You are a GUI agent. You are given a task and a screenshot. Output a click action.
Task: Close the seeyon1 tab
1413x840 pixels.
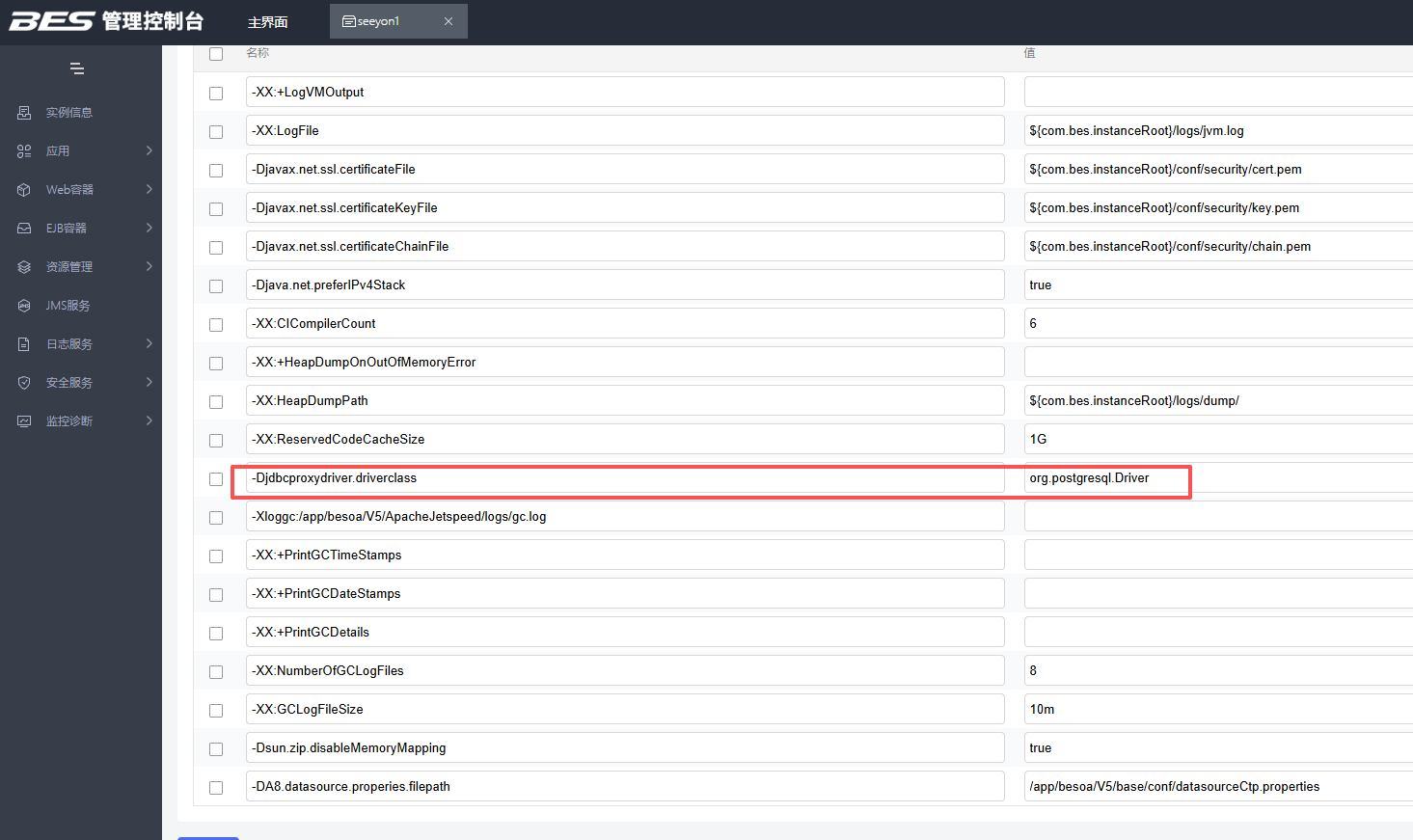tap(448, 21)
